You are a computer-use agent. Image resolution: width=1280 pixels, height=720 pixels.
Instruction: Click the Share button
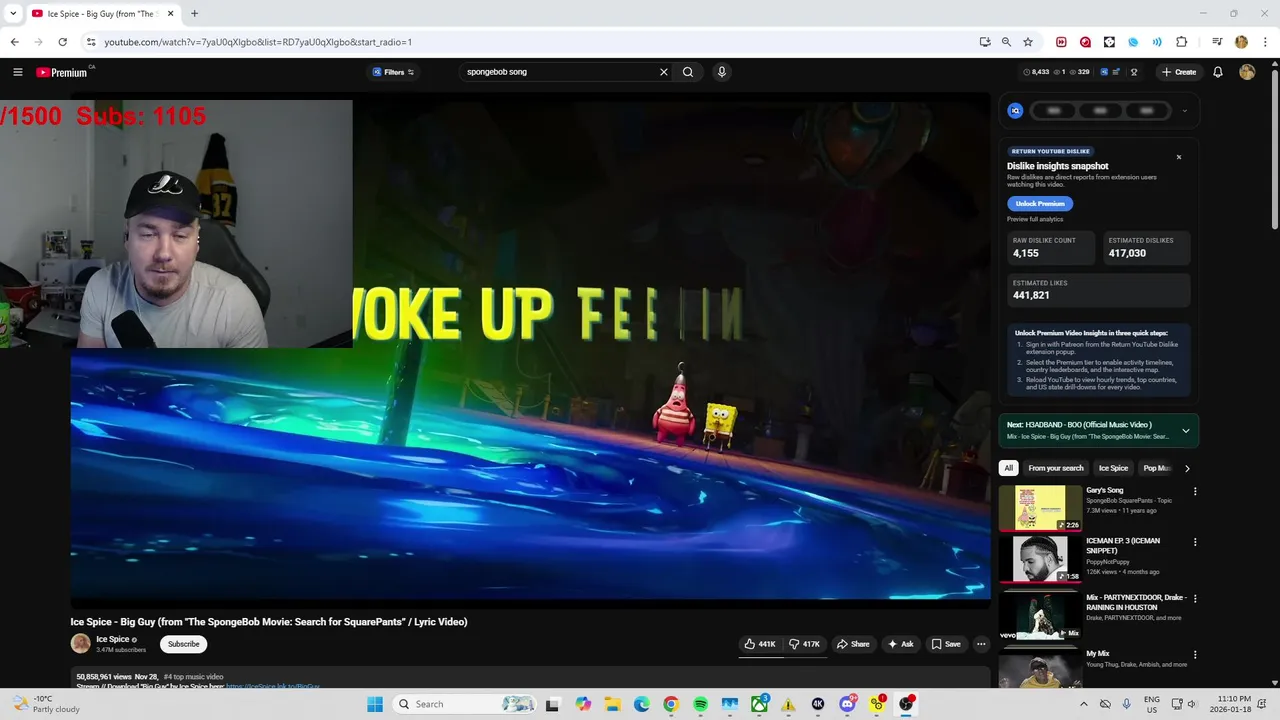coord(853,644)
